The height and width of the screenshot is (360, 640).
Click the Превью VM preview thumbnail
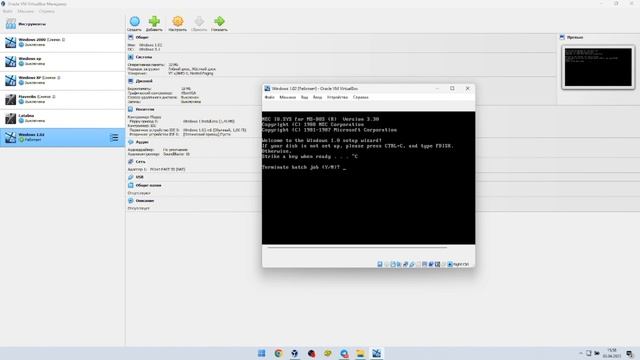[x=598, y=67]
